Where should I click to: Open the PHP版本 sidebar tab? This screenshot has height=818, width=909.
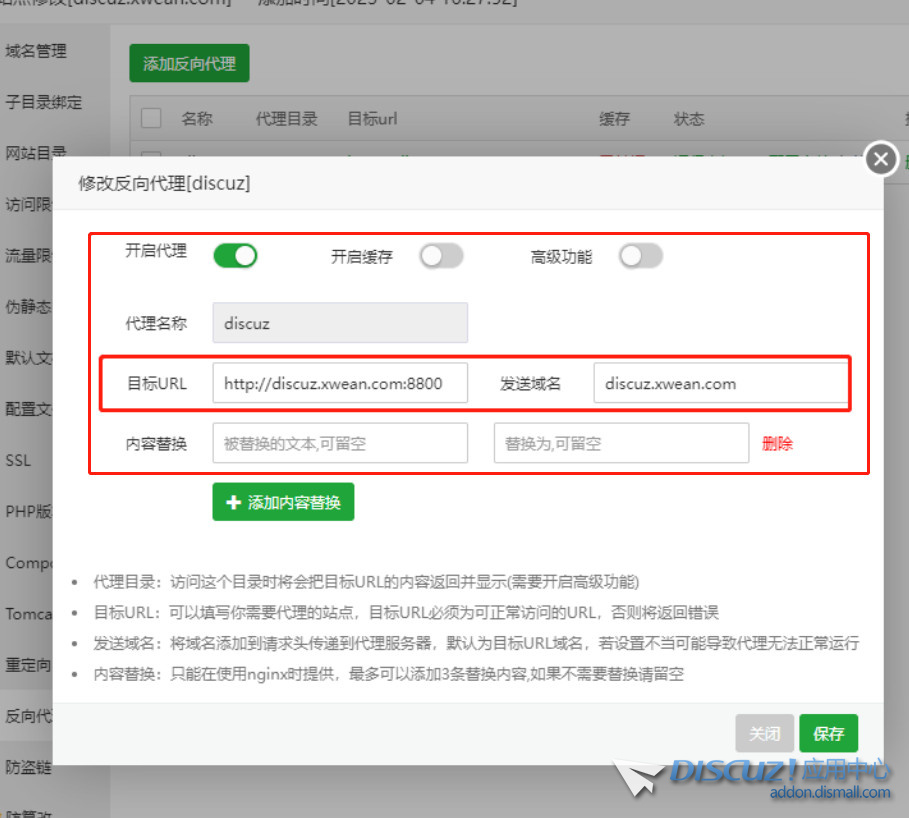click(28, 511)
